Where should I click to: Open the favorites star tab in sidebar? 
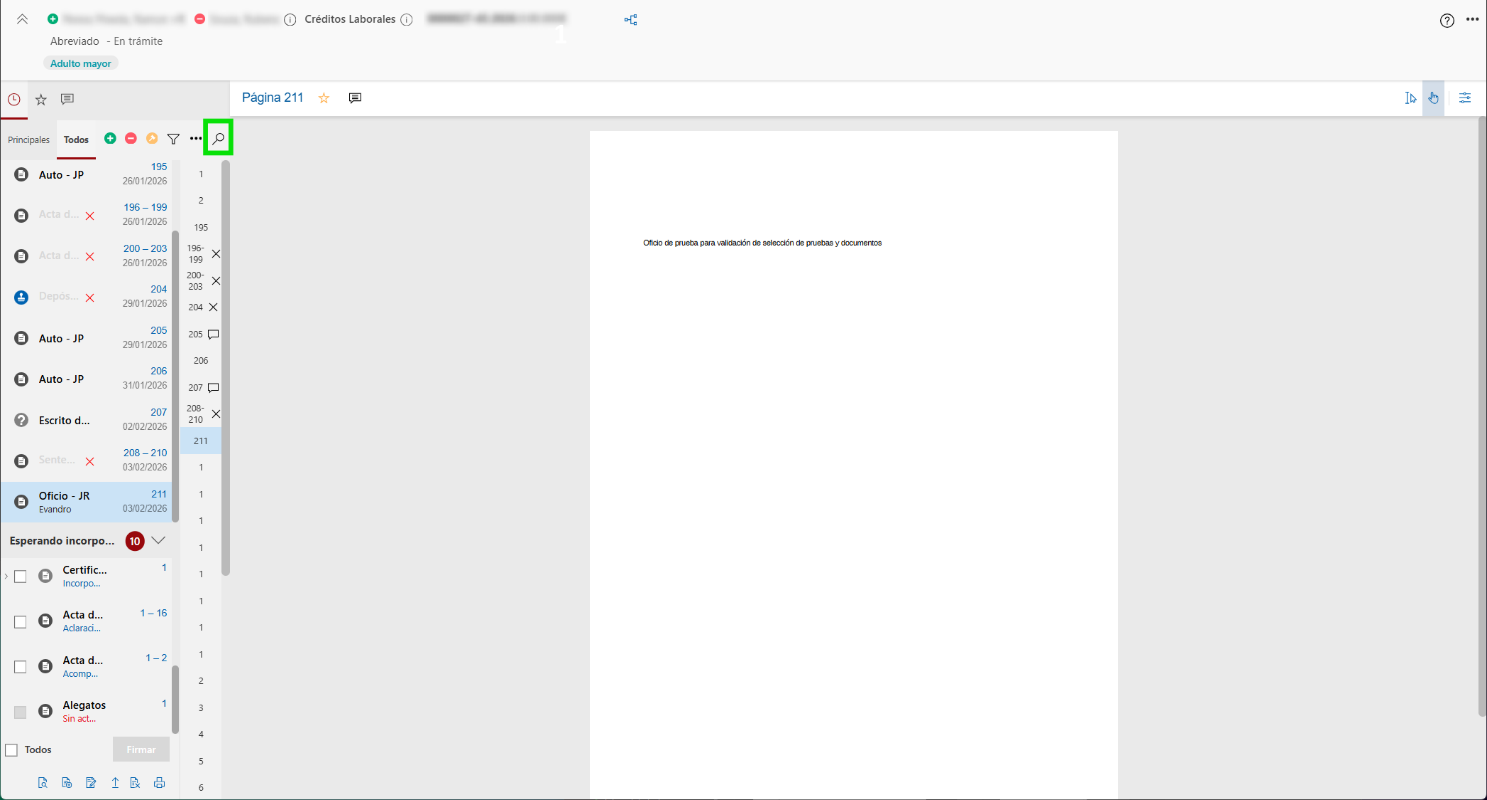pyautogui.click(x=41, y=99)
